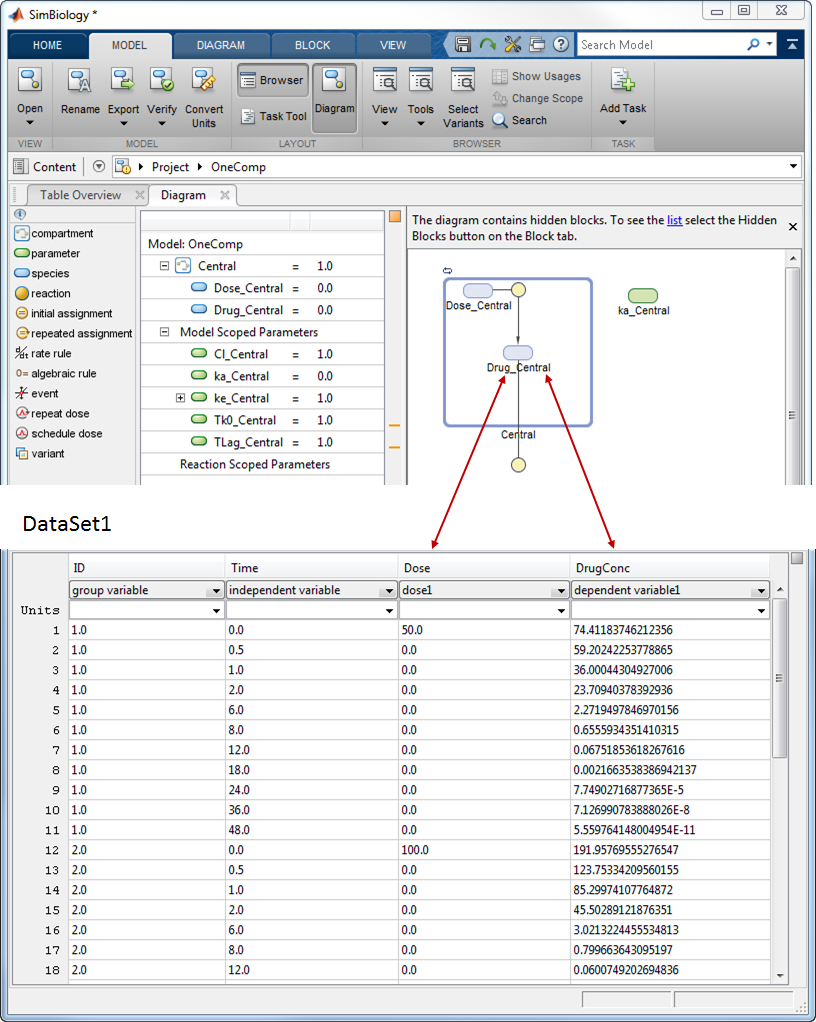This screenshot has width=816, height=1022.
Task: Open the dropdown arrow beside the search magnifier
Action: click(x=770, y=44)
